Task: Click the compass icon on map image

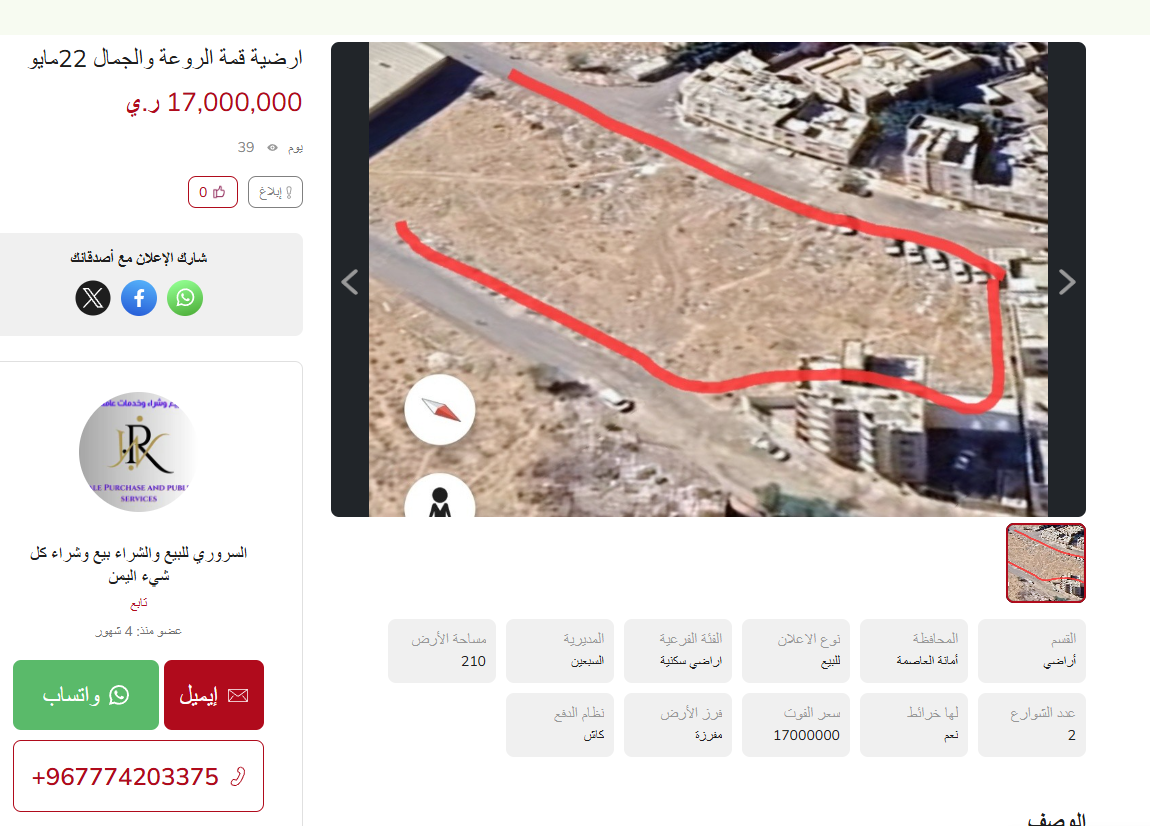Action: (x=440, y=409)
